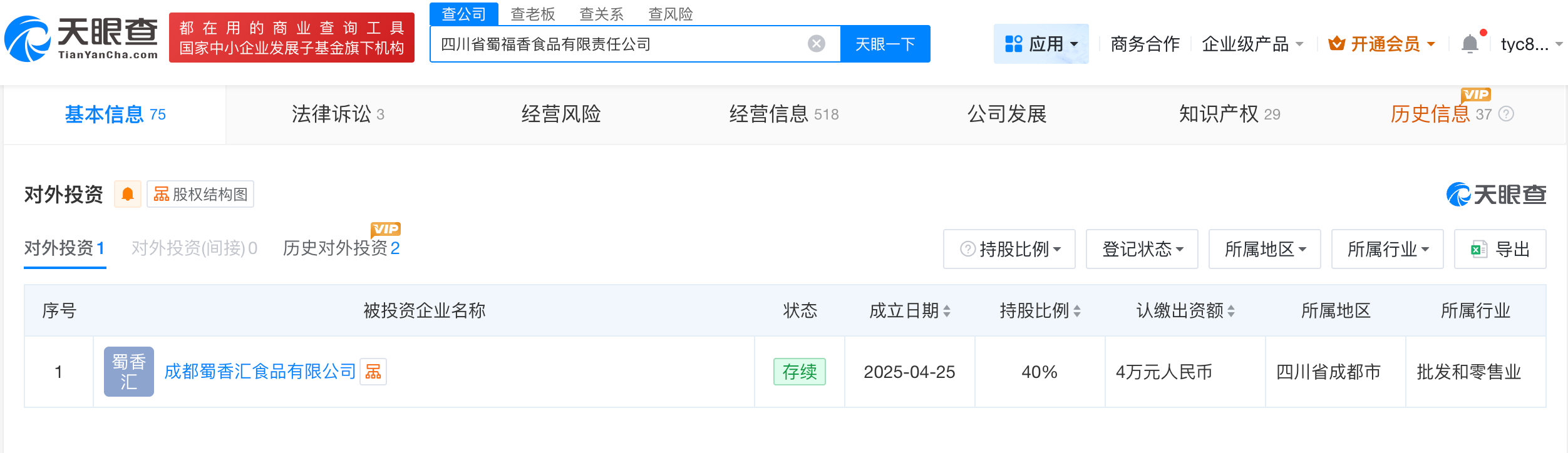The width and height of the screenshot is (1568, 453).
Task: Select the 查关系 search tab
Action: click(602, 14)
